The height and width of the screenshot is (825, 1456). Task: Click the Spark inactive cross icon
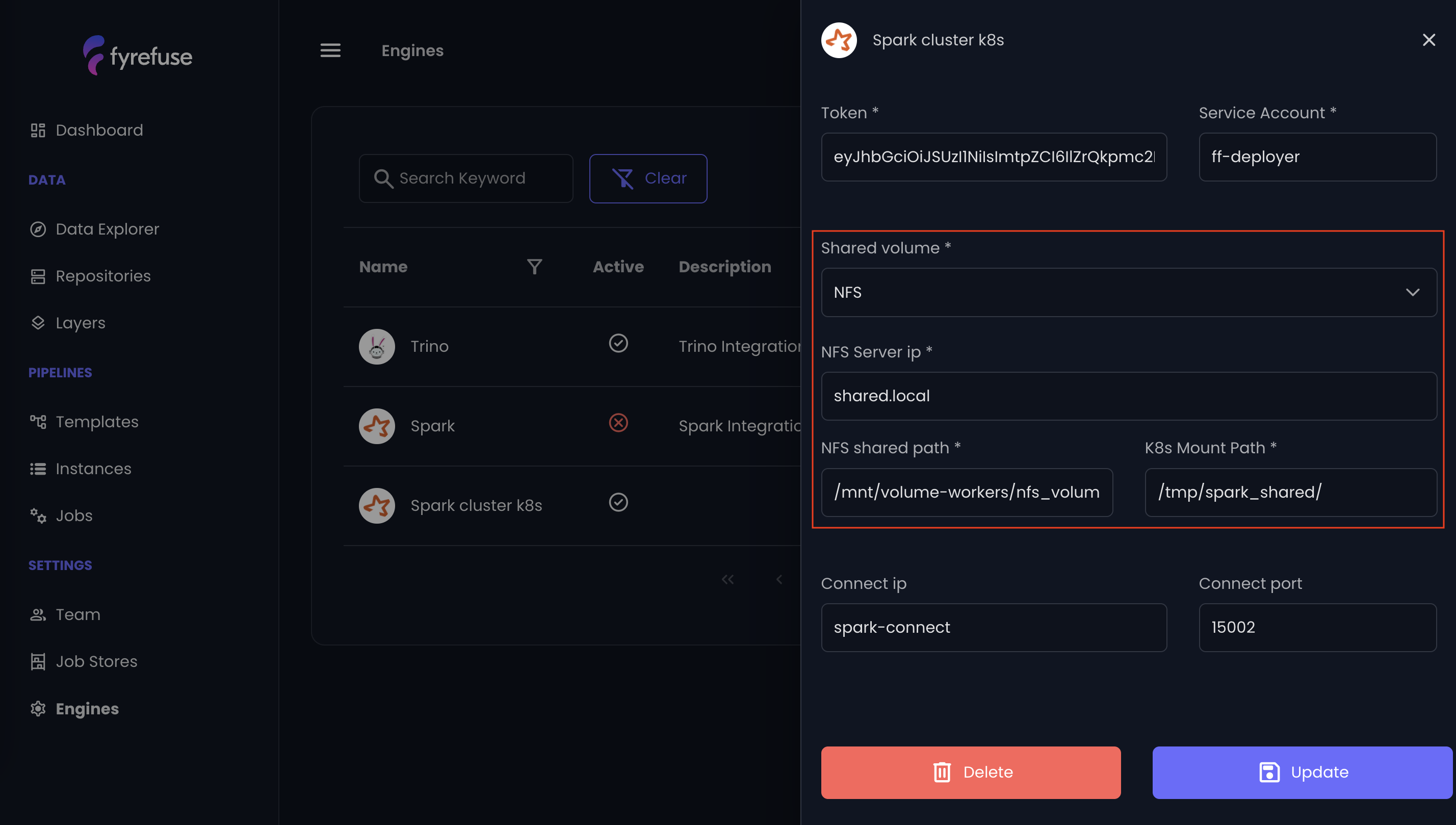618,423
